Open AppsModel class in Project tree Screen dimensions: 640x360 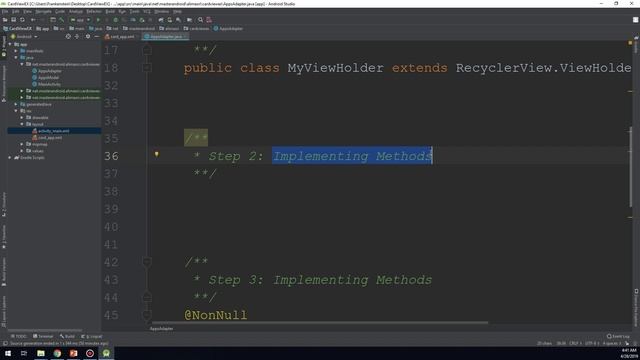(x=45, y=78)
